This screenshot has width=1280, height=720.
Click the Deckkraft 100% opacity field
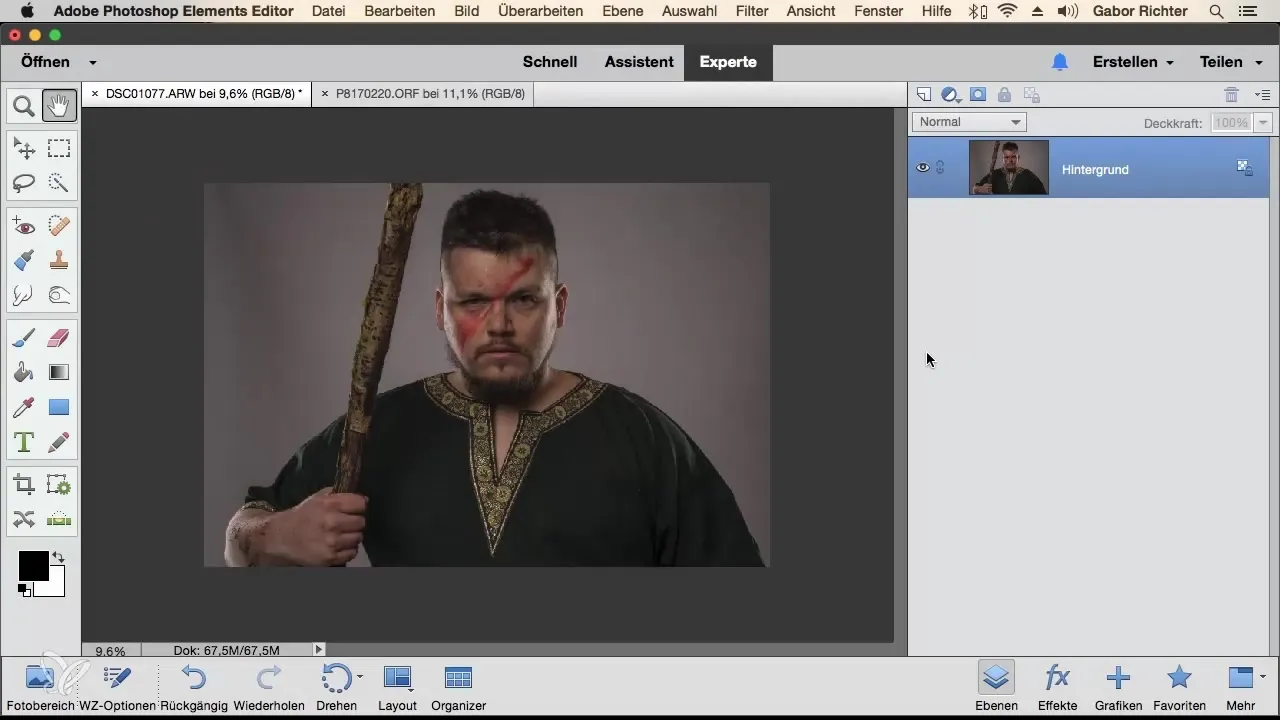coord(1231,123)
